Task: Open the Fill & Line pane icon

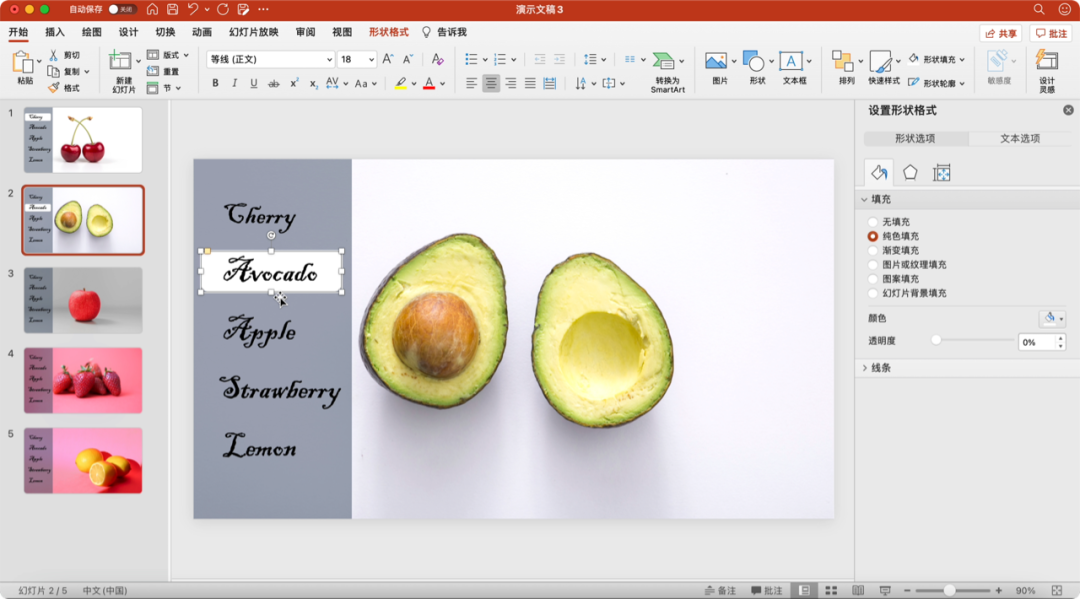Action: (879, 173)
